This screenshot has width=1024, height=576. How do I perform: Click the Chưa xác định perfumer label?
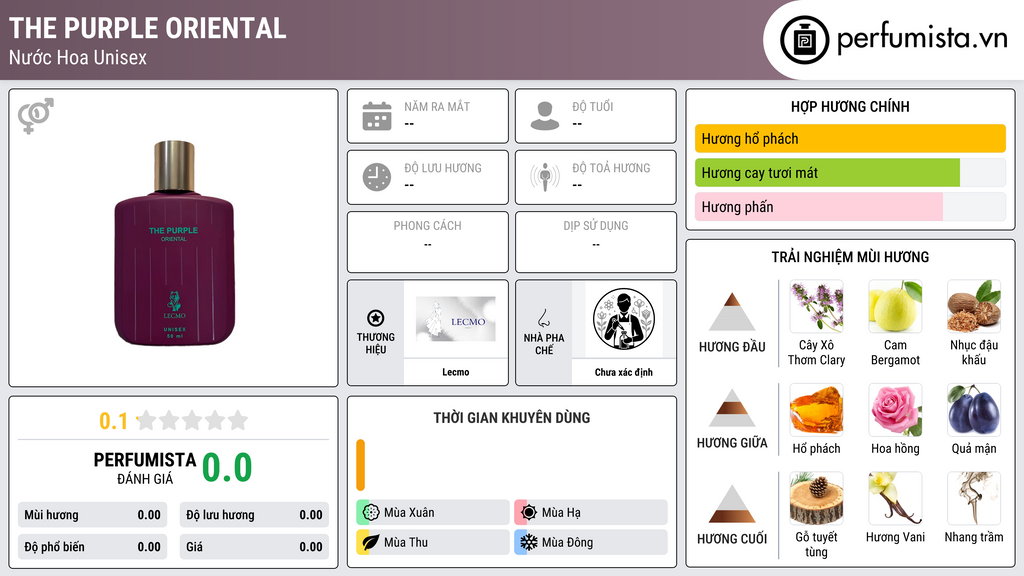click(x=624, y=372)
